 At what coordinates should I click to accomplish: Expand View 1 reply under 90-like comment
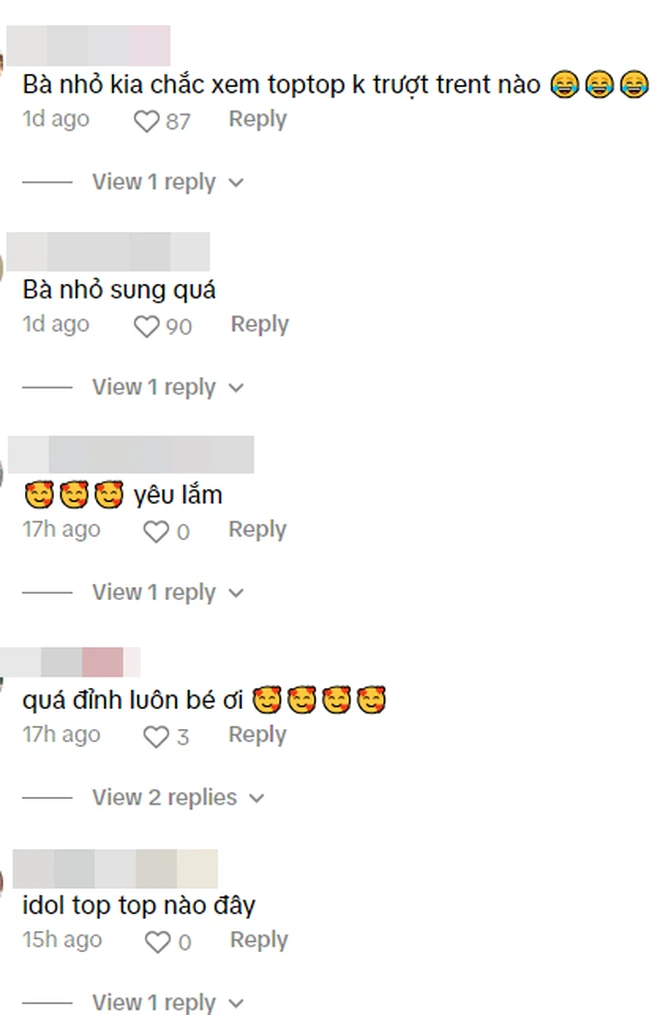[x=168, y=387]
